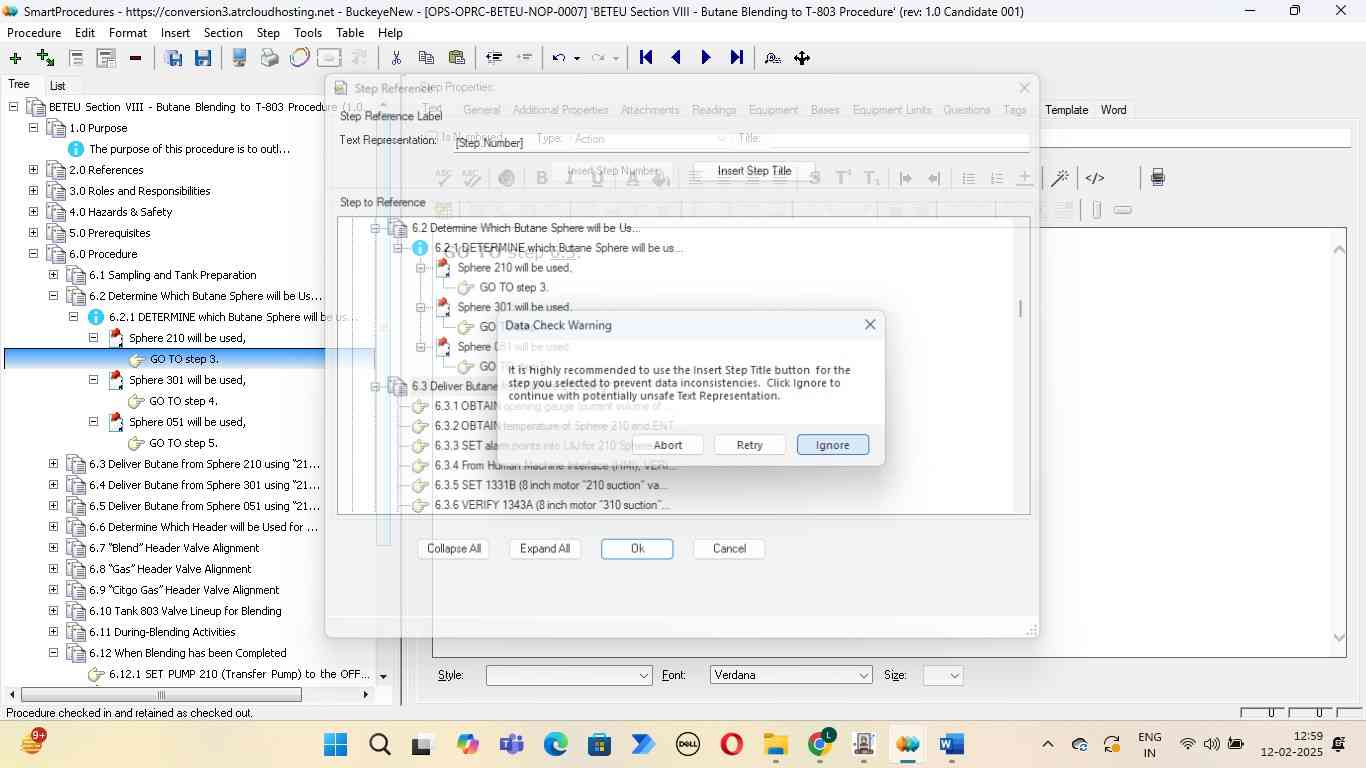1366x768 pixels.
Task: Expand 2.0 References in the tree
Action: (x=34, y=170)
